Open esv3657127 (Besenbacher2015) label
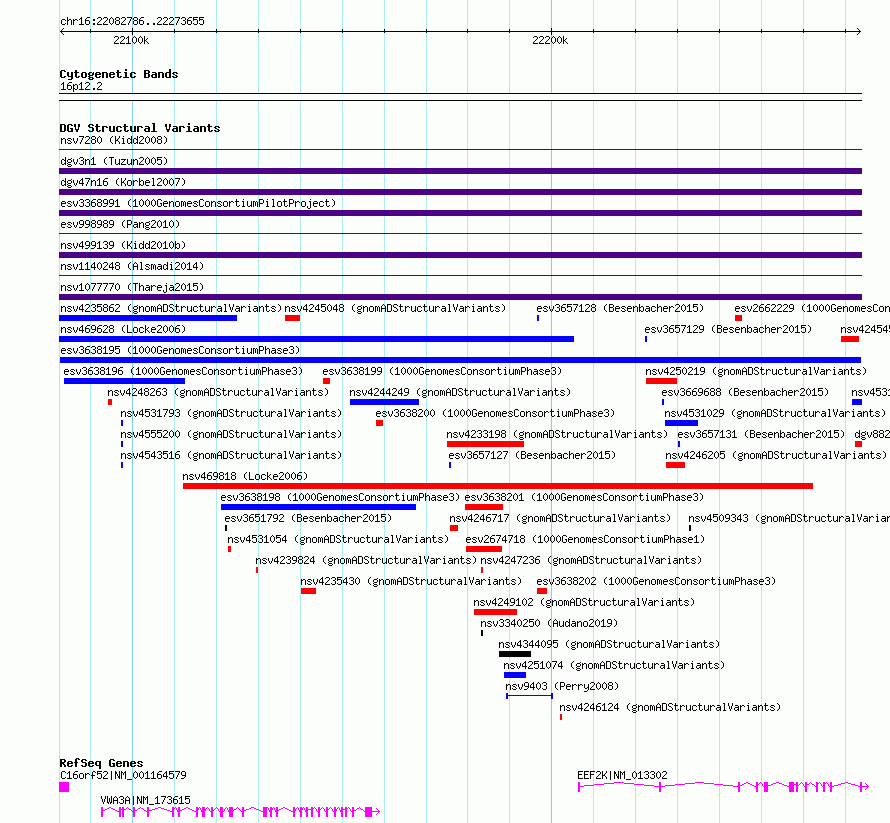Screen dimensions: 890x823 tap(532, 455)
